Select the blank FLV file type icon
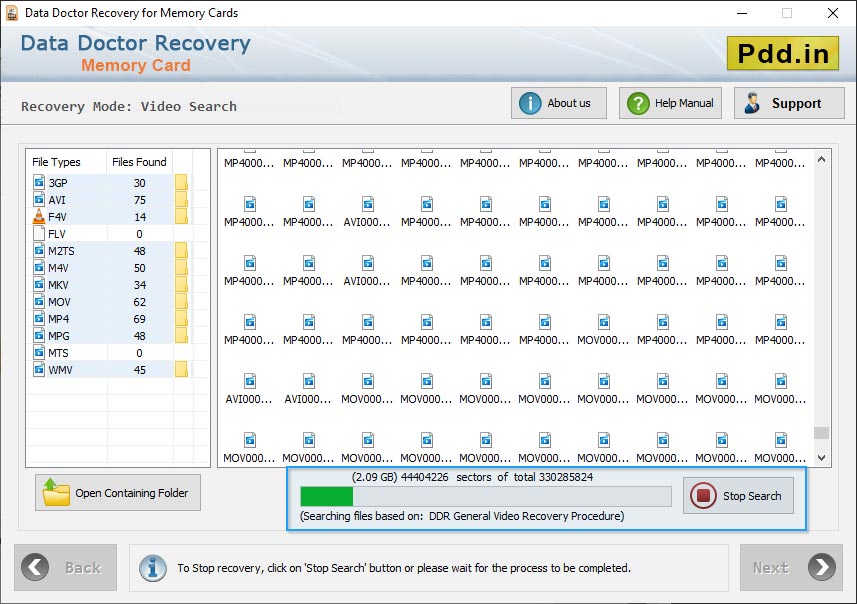857x604 pixels. point(39,233)
